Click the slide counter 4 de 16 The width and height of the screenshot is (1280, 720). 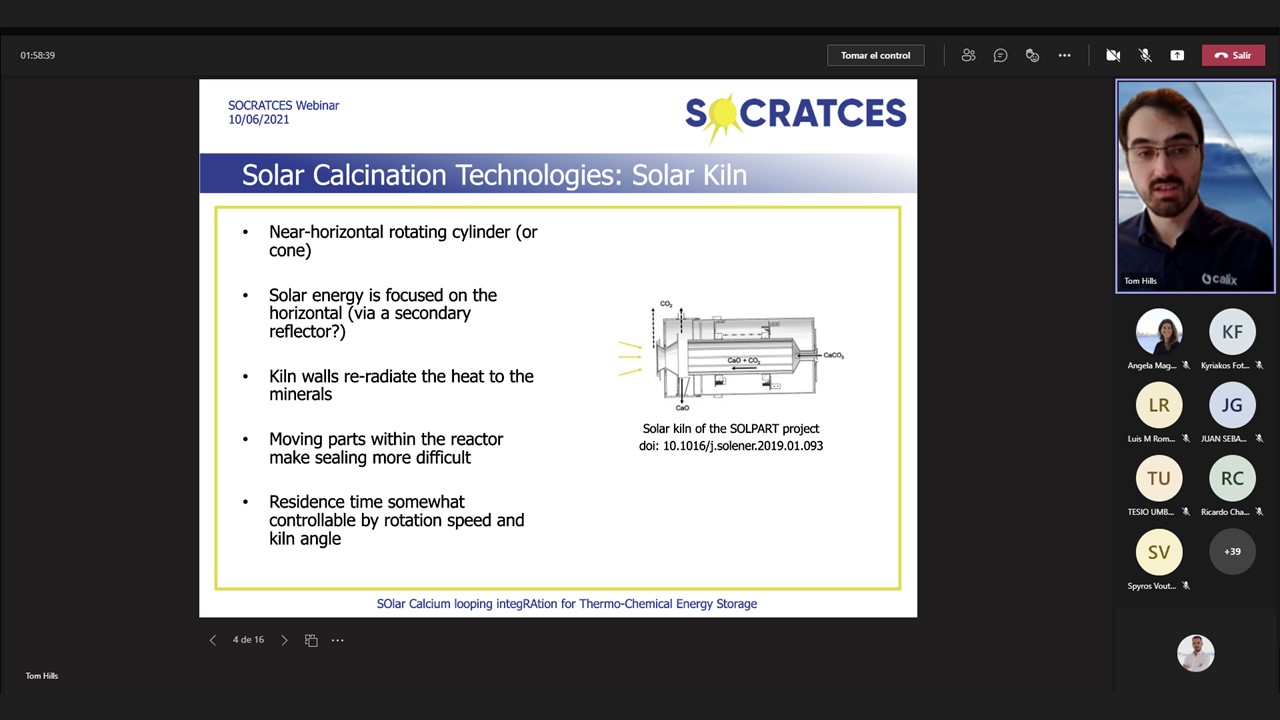(248, 640)
